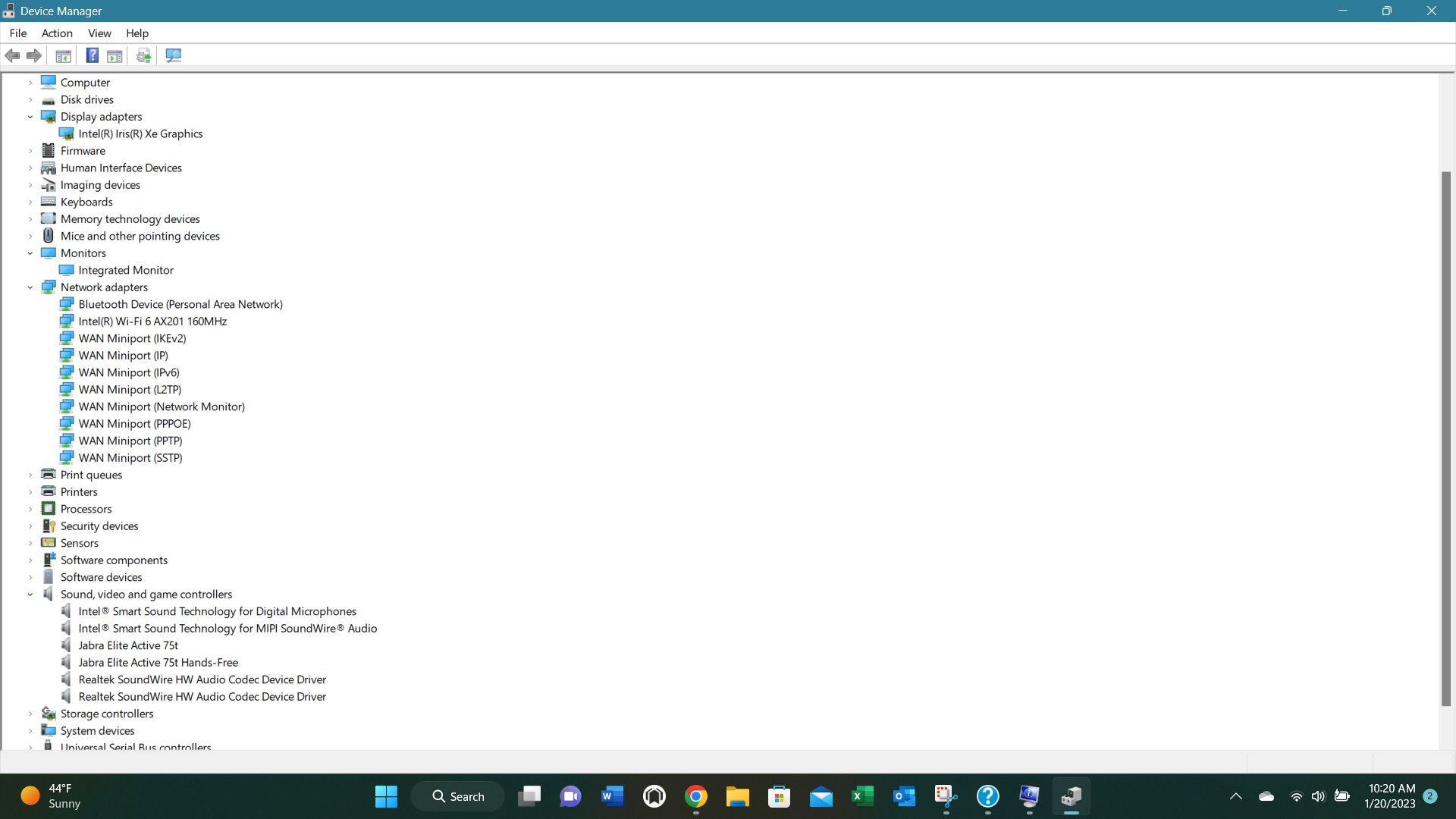The image size is (1456, 819).
Task: Select the Security devices icon
Action: click(x=49, y=526)
